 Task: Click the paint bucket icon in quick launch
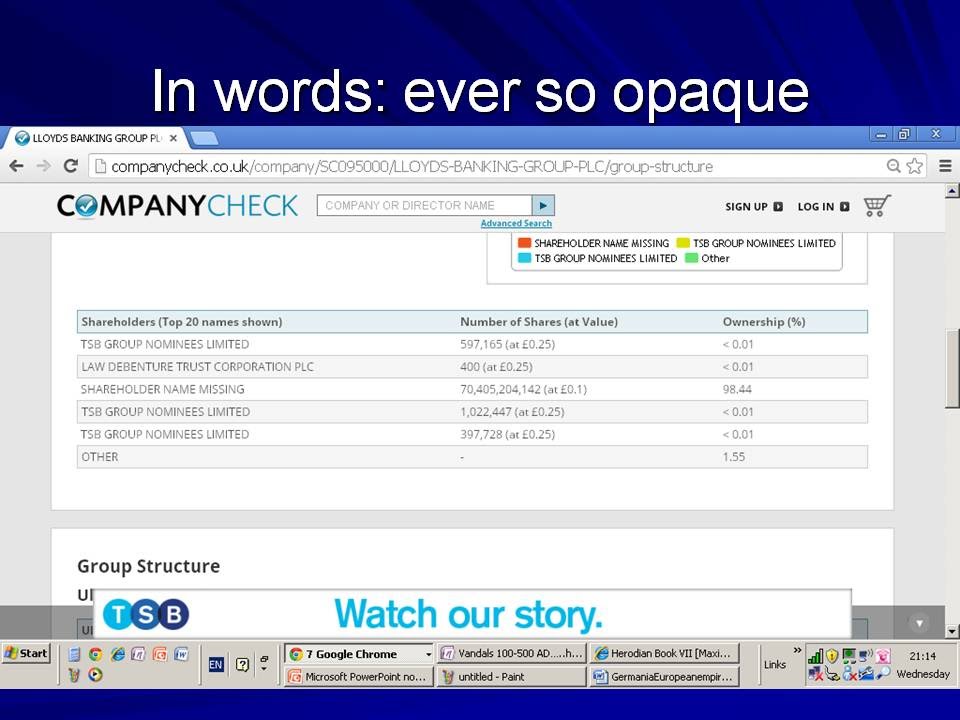pyautogui.click(x=74, y=675)
